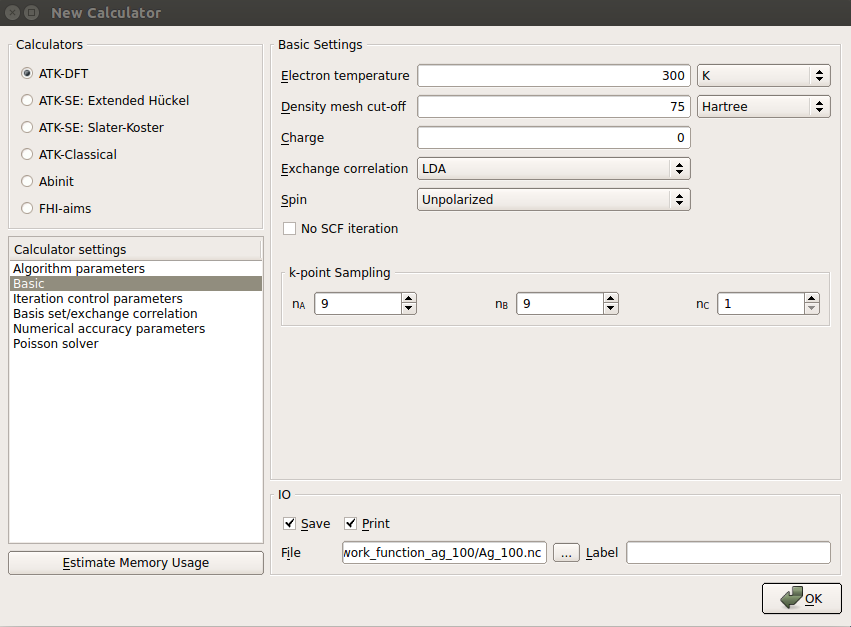851x627 pixels.
Task: Increase the nC k-point value
Action: tap(811, 299)
